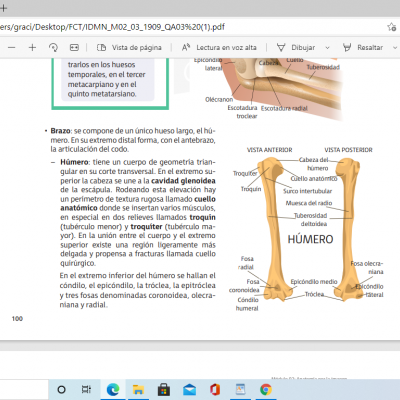Start Lectura en voz alta
This screenshot has width=400, height=400.
coord(219,48)
